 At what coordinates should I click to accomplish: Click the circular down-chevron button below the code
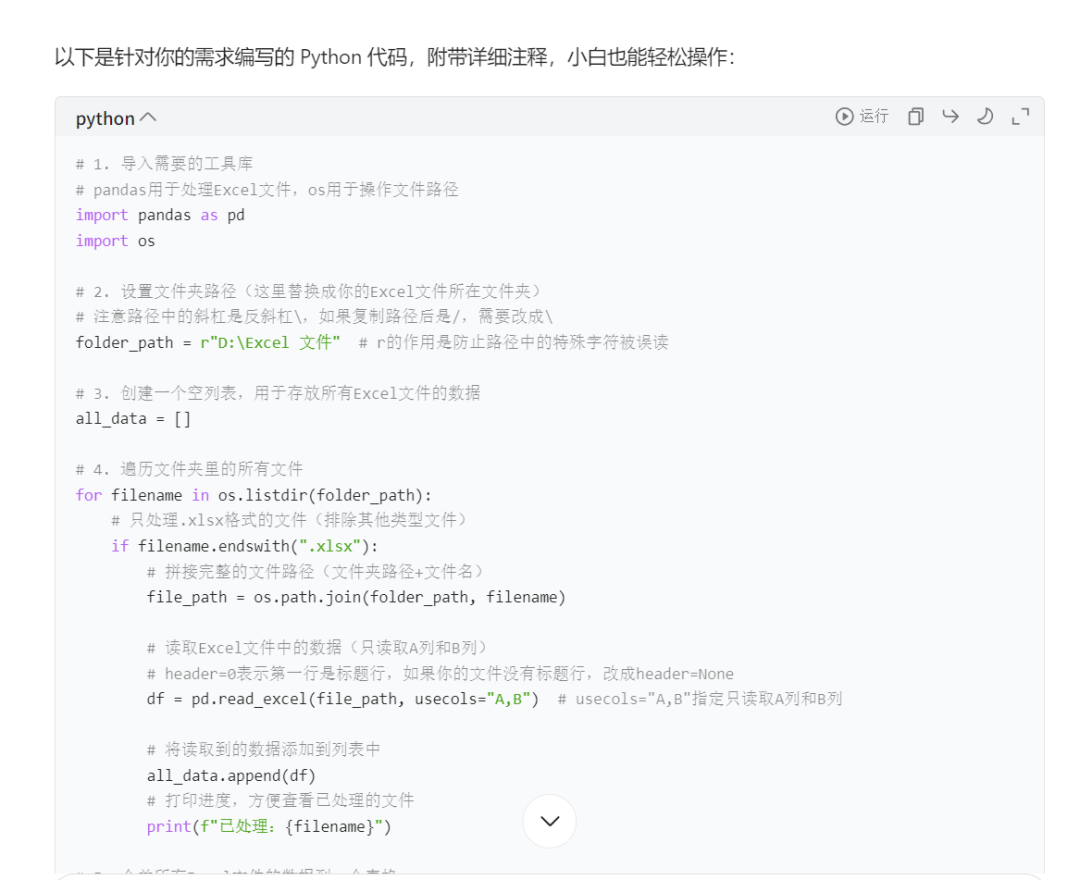pos(548,820)
